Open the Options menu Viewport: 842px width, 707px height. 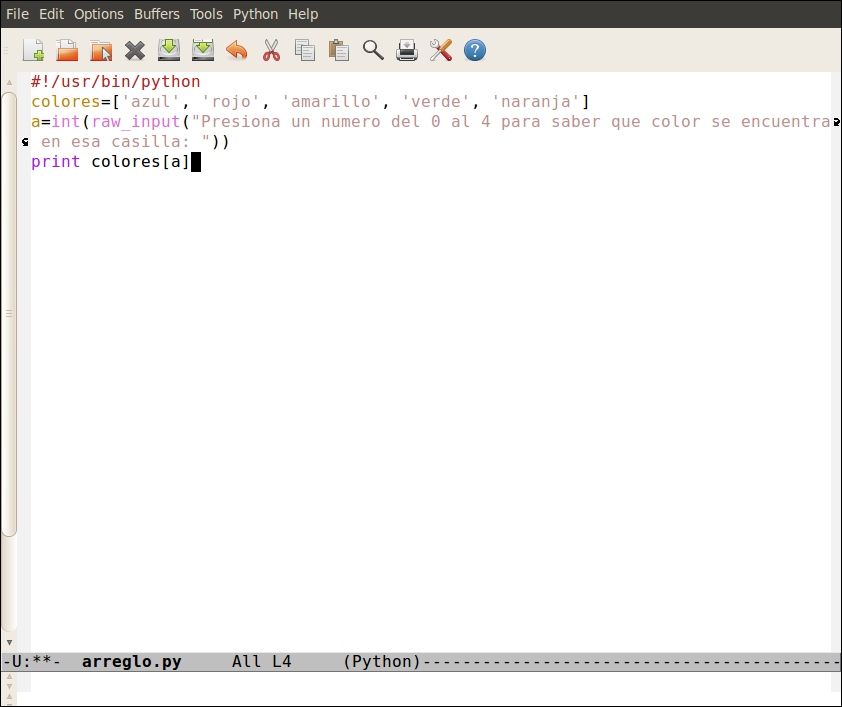point(99,14)
